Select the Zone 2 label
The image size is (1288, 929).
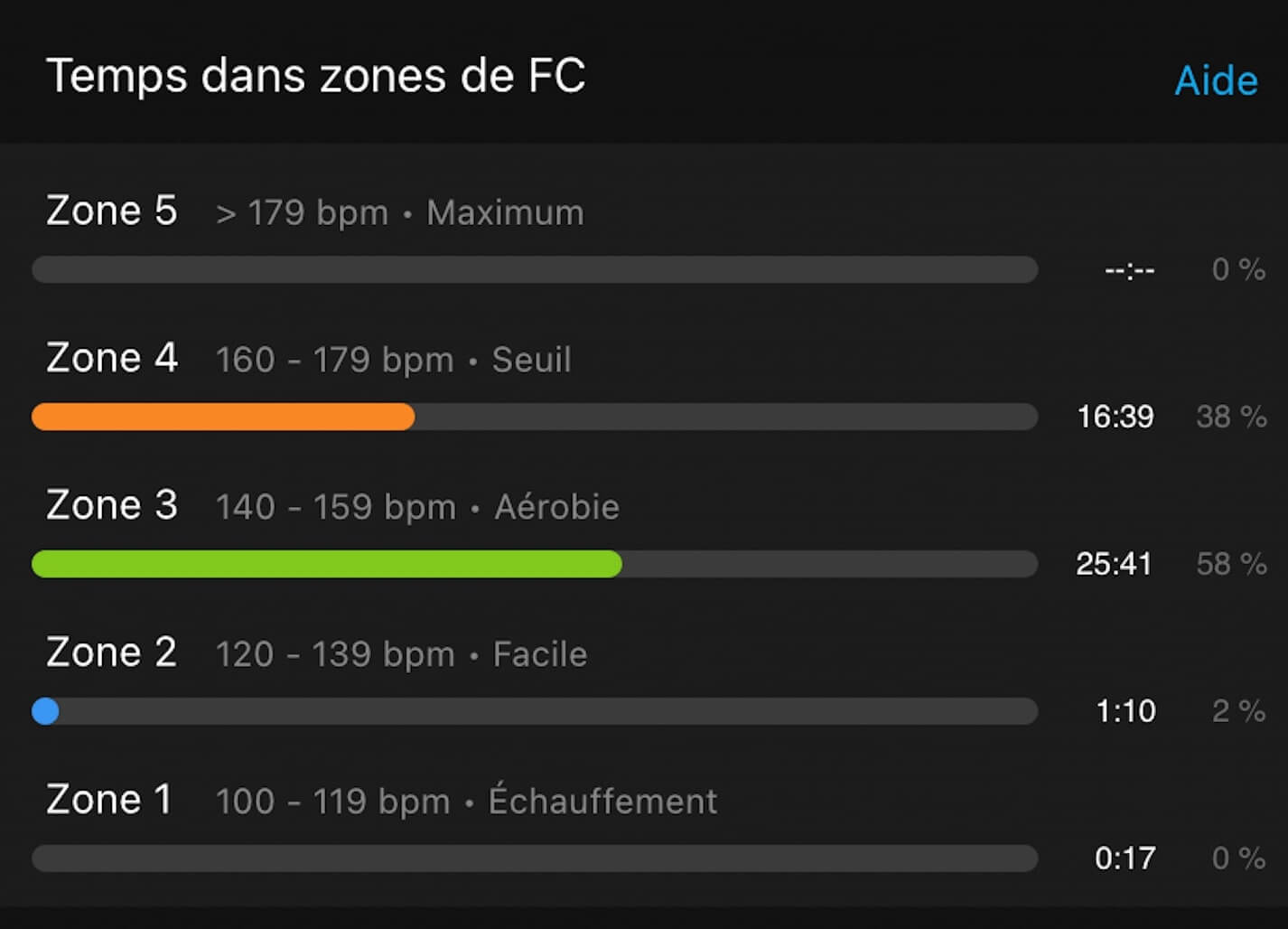coord(111,652)
